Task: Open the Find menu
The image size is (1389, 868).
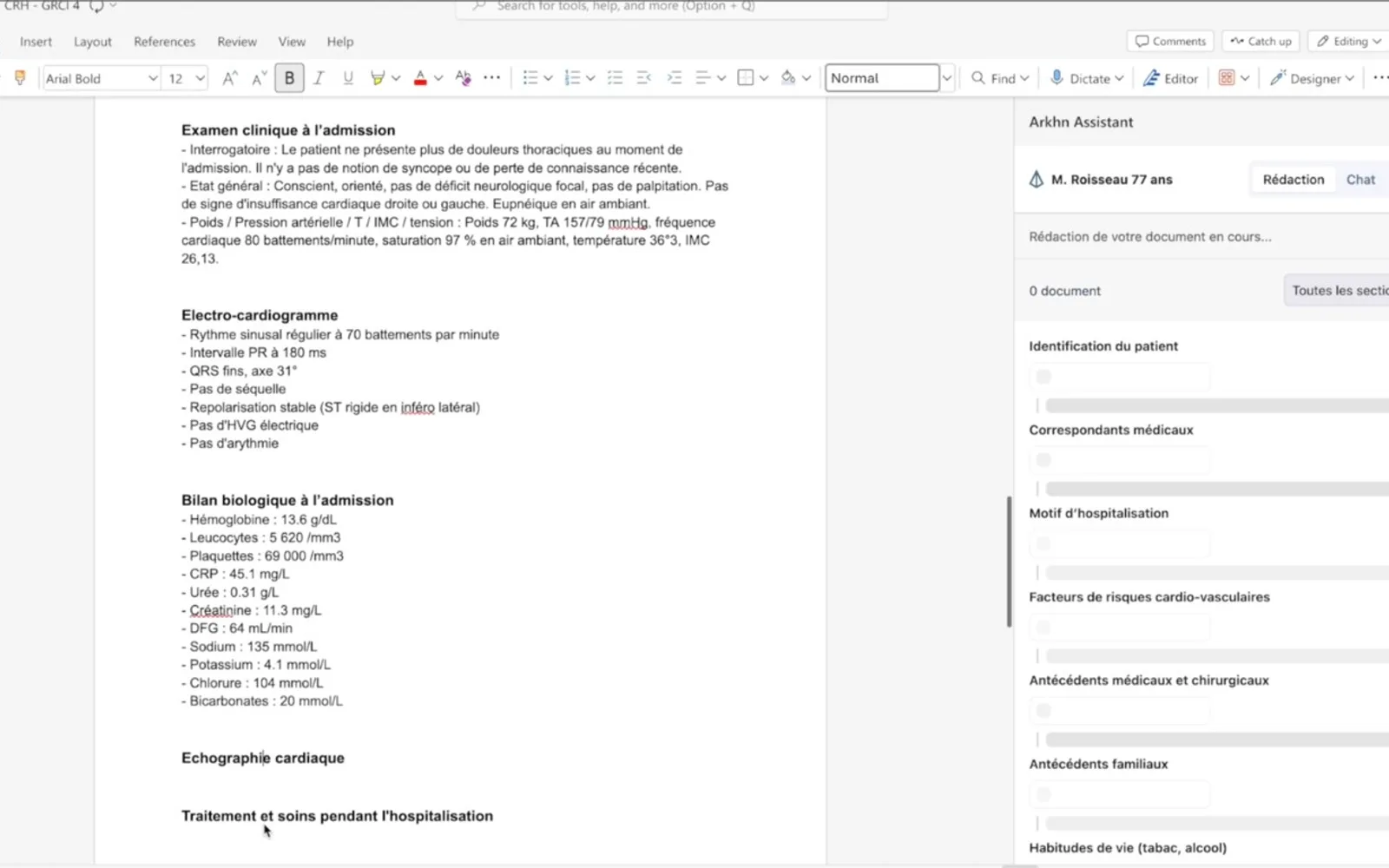Action: (1000, 78)
